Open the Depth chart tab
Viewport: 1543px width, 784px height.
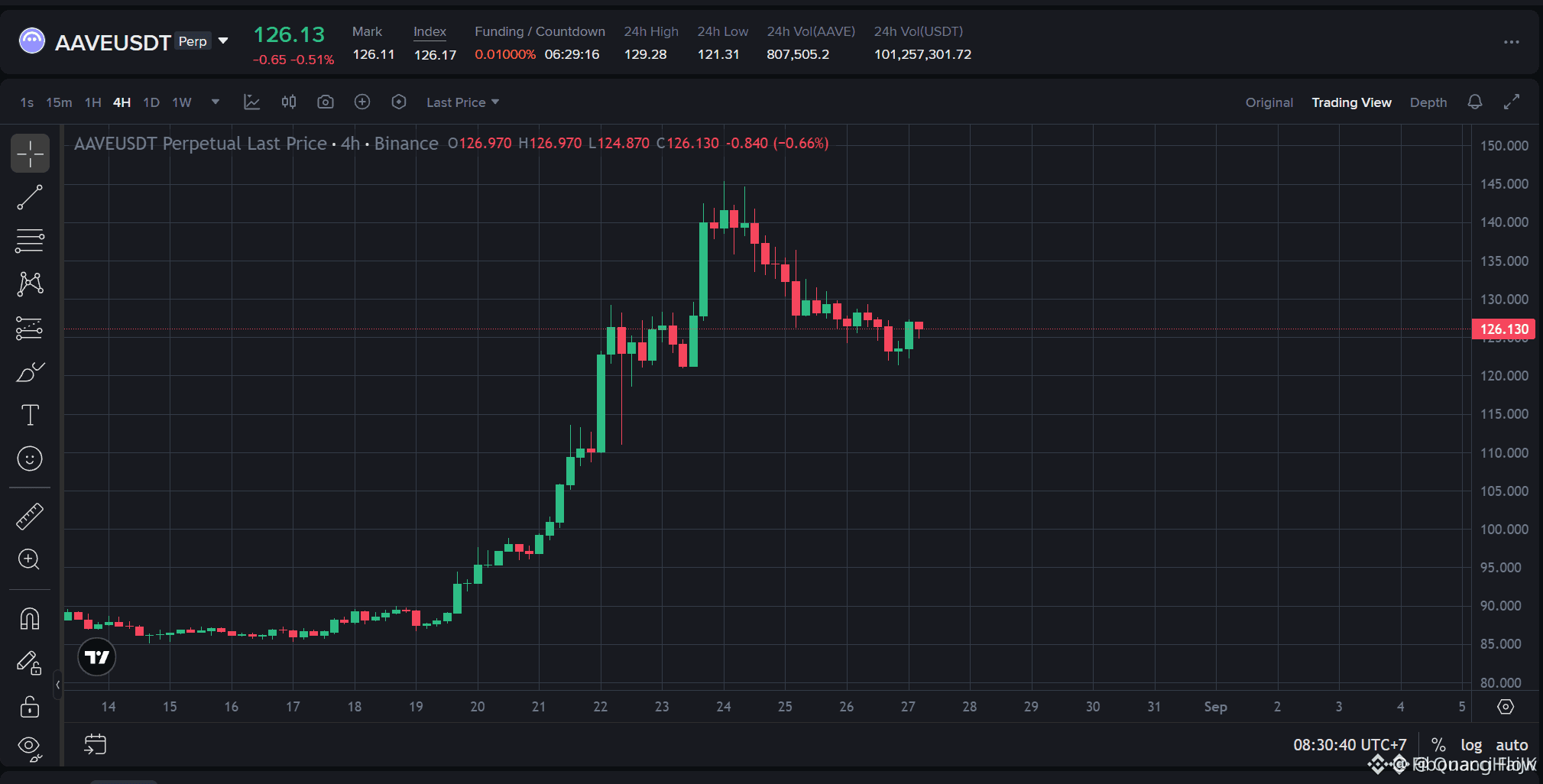click(x=1428, y=102)
